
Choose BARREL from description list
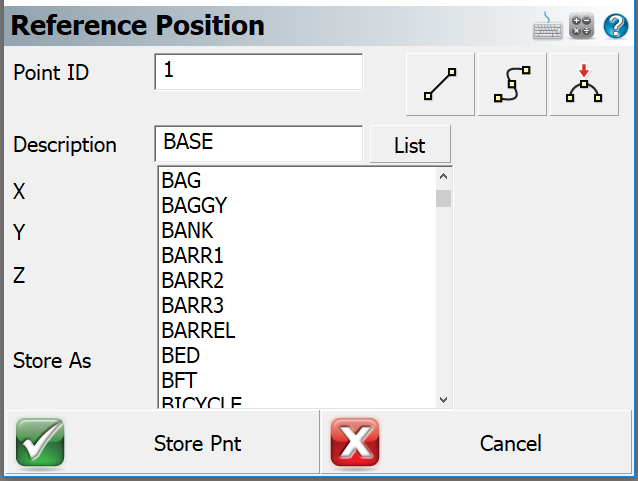click(198, 330)
